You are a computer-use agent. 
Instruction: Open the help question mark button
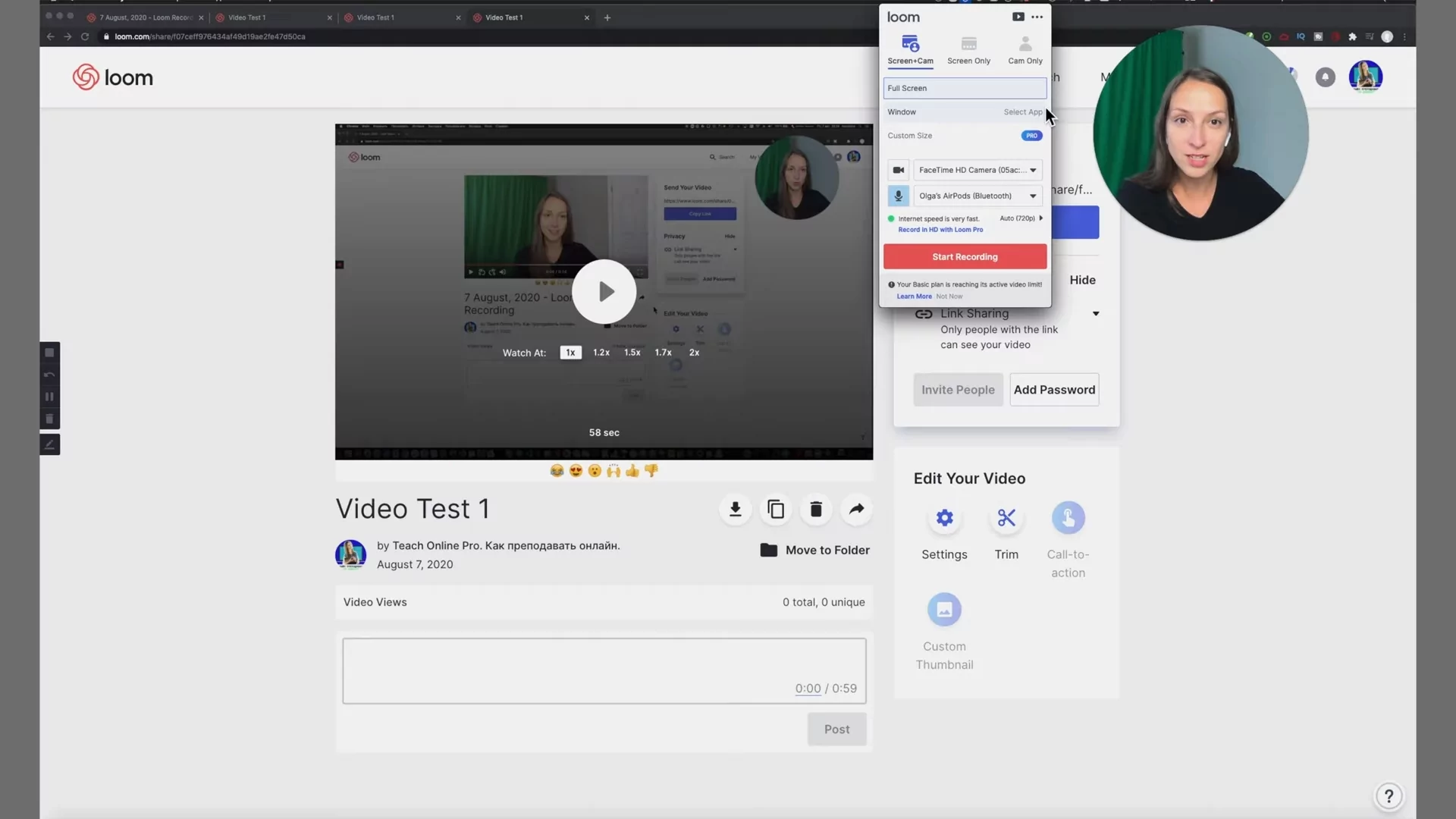pyautogui.click(x=1389, y=796)
